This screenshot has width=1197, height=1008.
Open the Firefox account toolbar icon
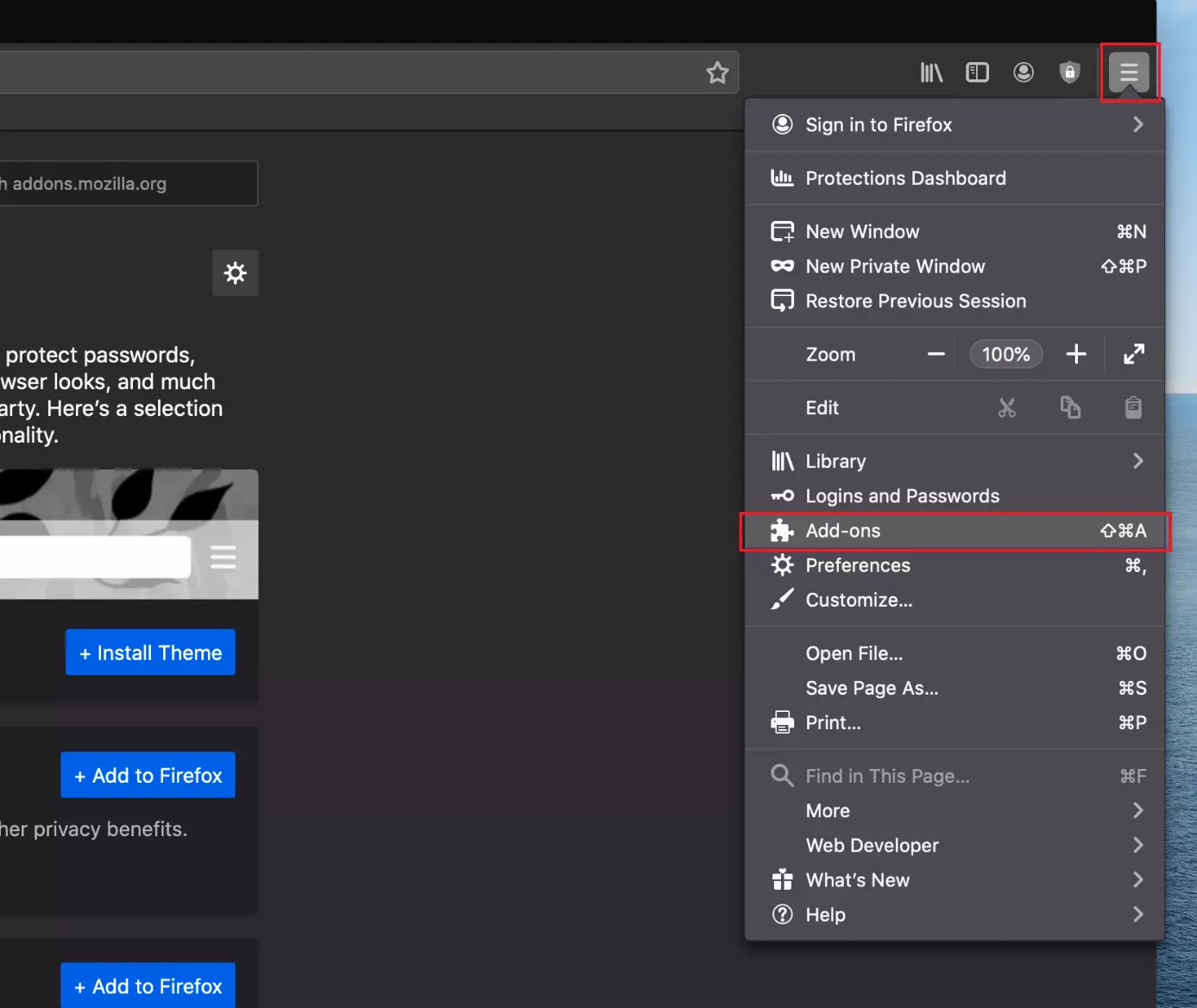1024,72
